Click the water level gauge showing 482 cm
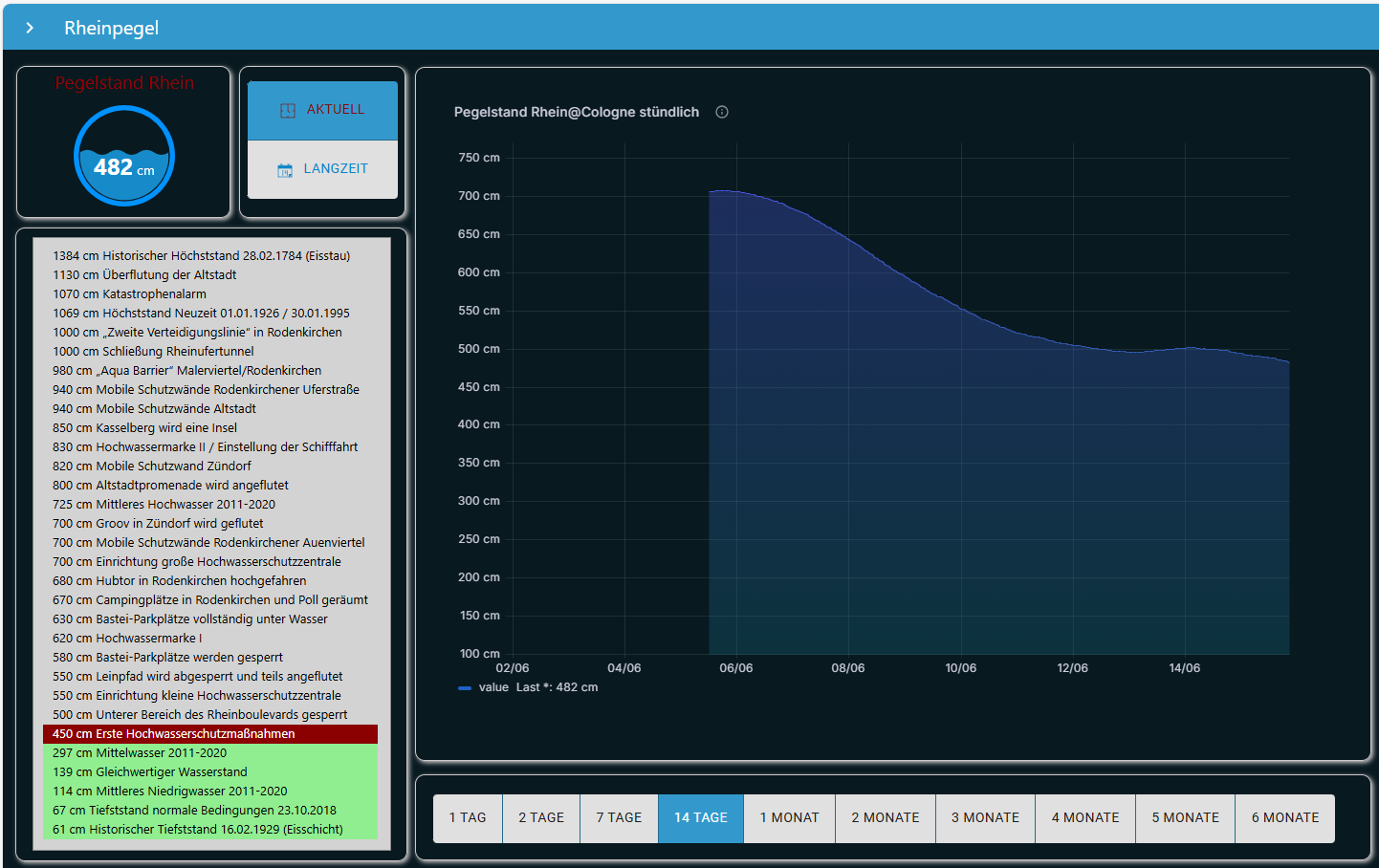 click(x=124, y=156)
